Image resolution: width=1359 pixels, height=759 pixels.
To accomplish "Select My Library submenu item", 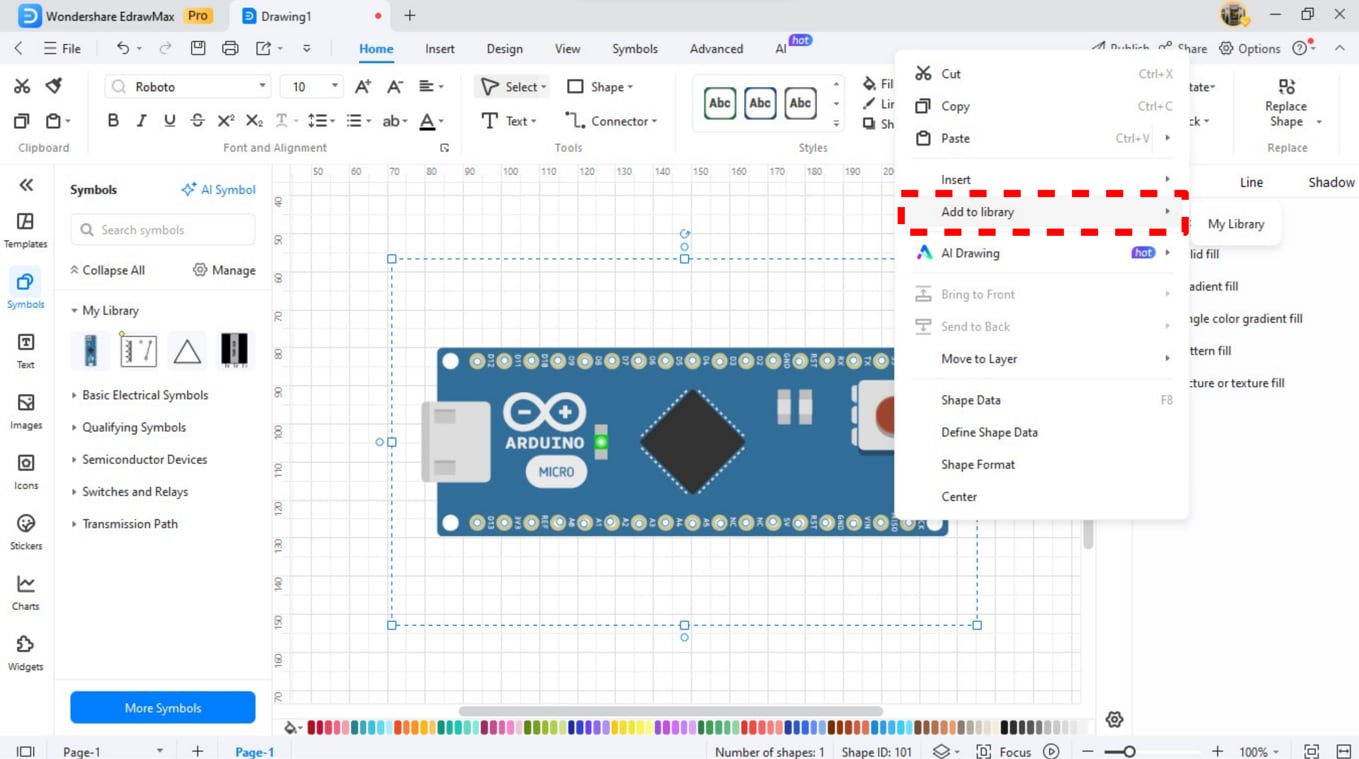I will click(1236, 224).
